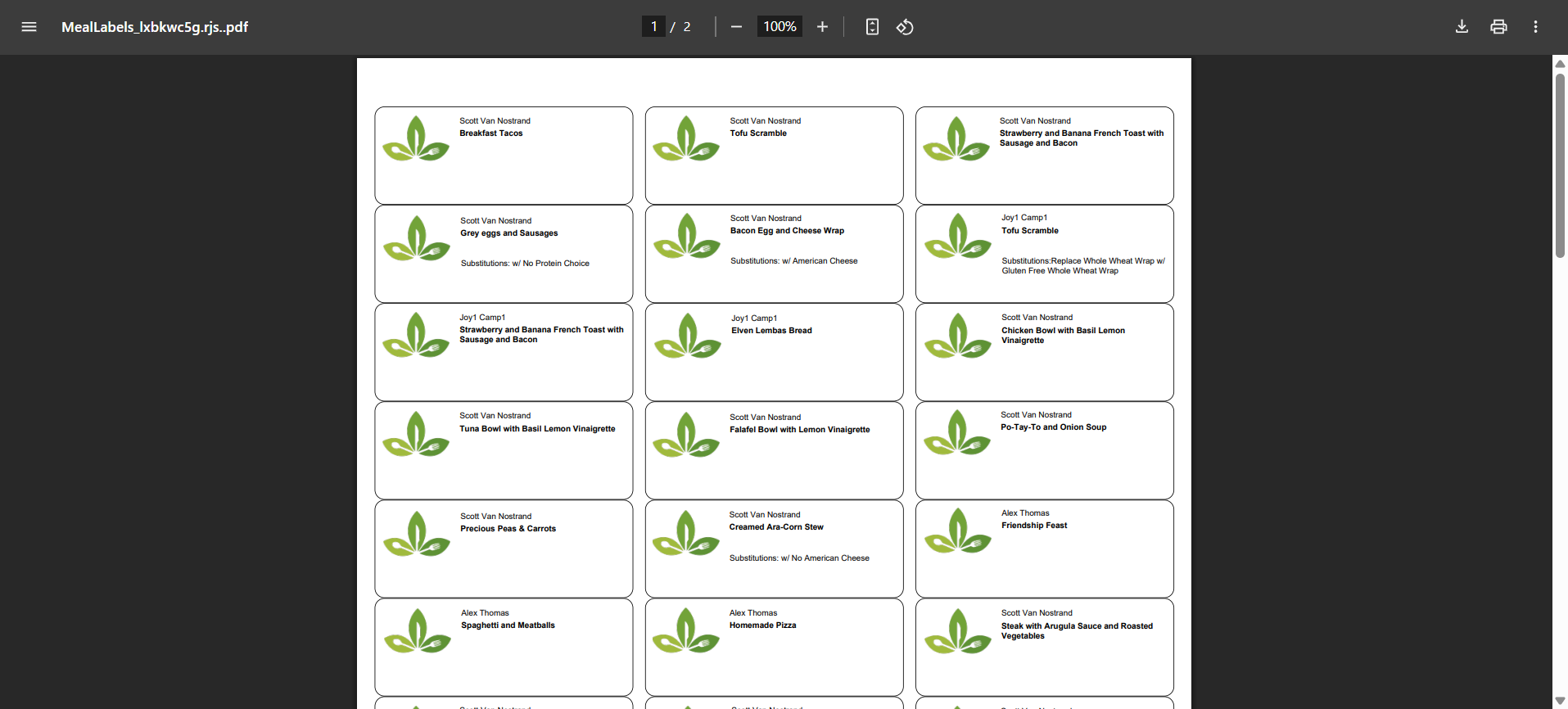Click the leaf logo on Homemade Pizza label
Screen dimensions: 1568x709
click(x=686, y=630)
